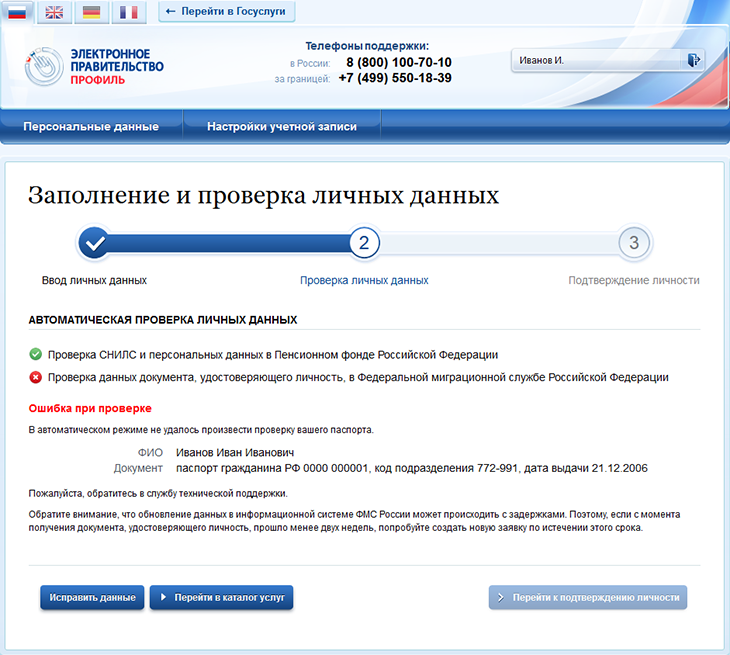Go to Госуслуги via the back button
Viewport: 730px width, 655px height.
pos(227,11)
